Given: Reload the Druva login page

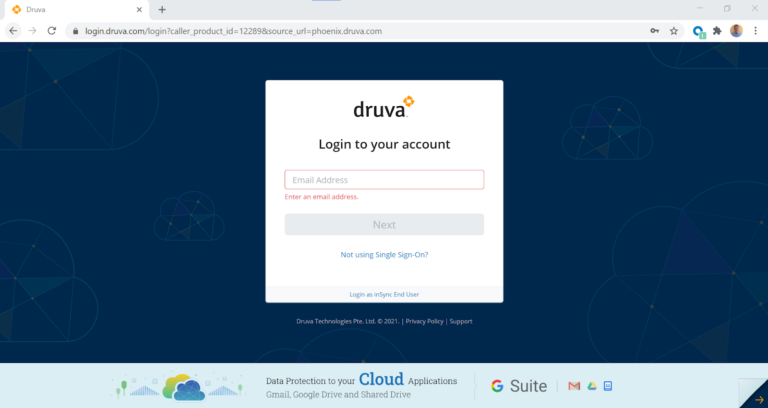Looking at the screenshot, I should [52, 31].
